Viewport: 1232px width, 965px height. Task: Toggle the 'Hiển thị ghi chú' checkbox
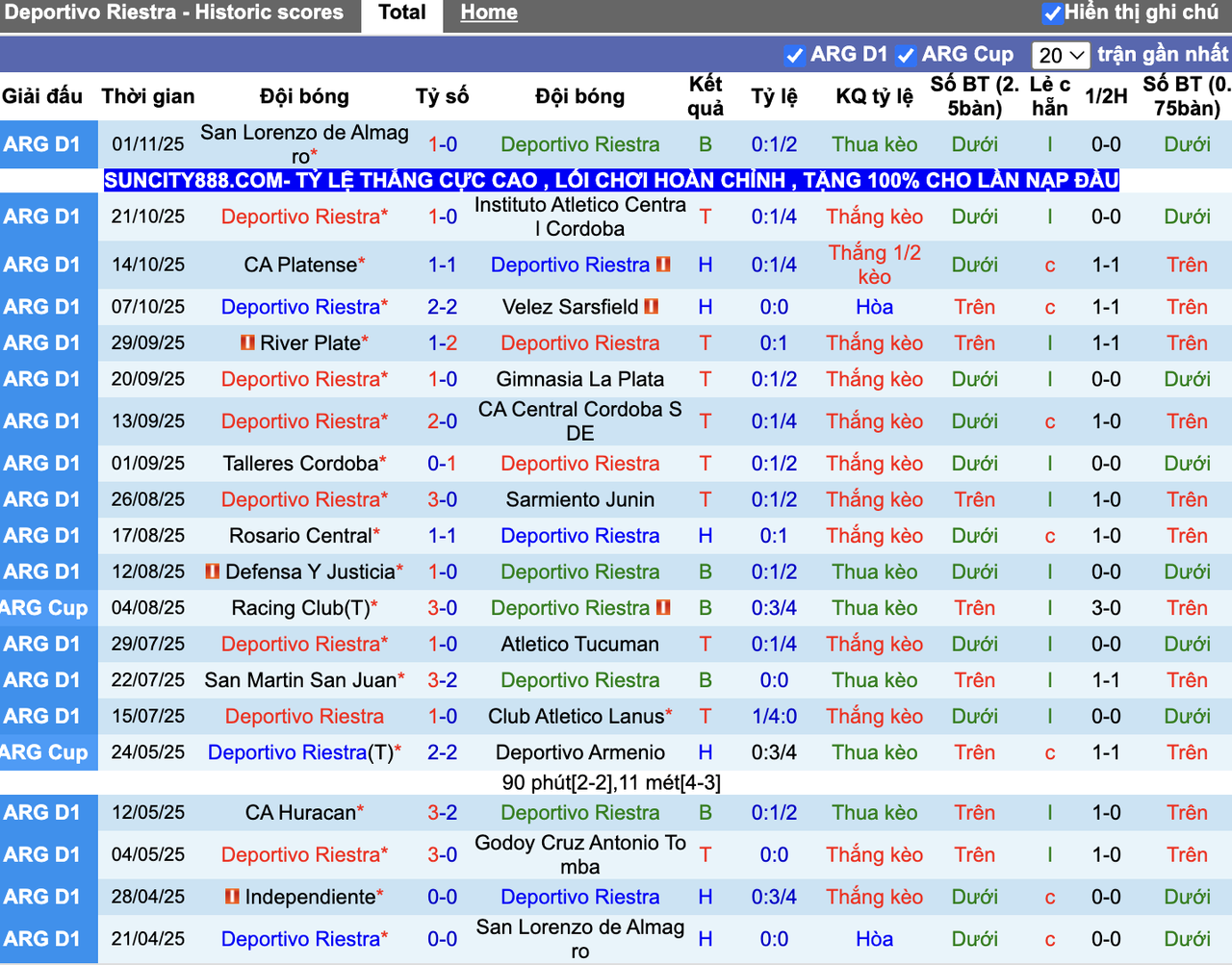[1052, 13]
